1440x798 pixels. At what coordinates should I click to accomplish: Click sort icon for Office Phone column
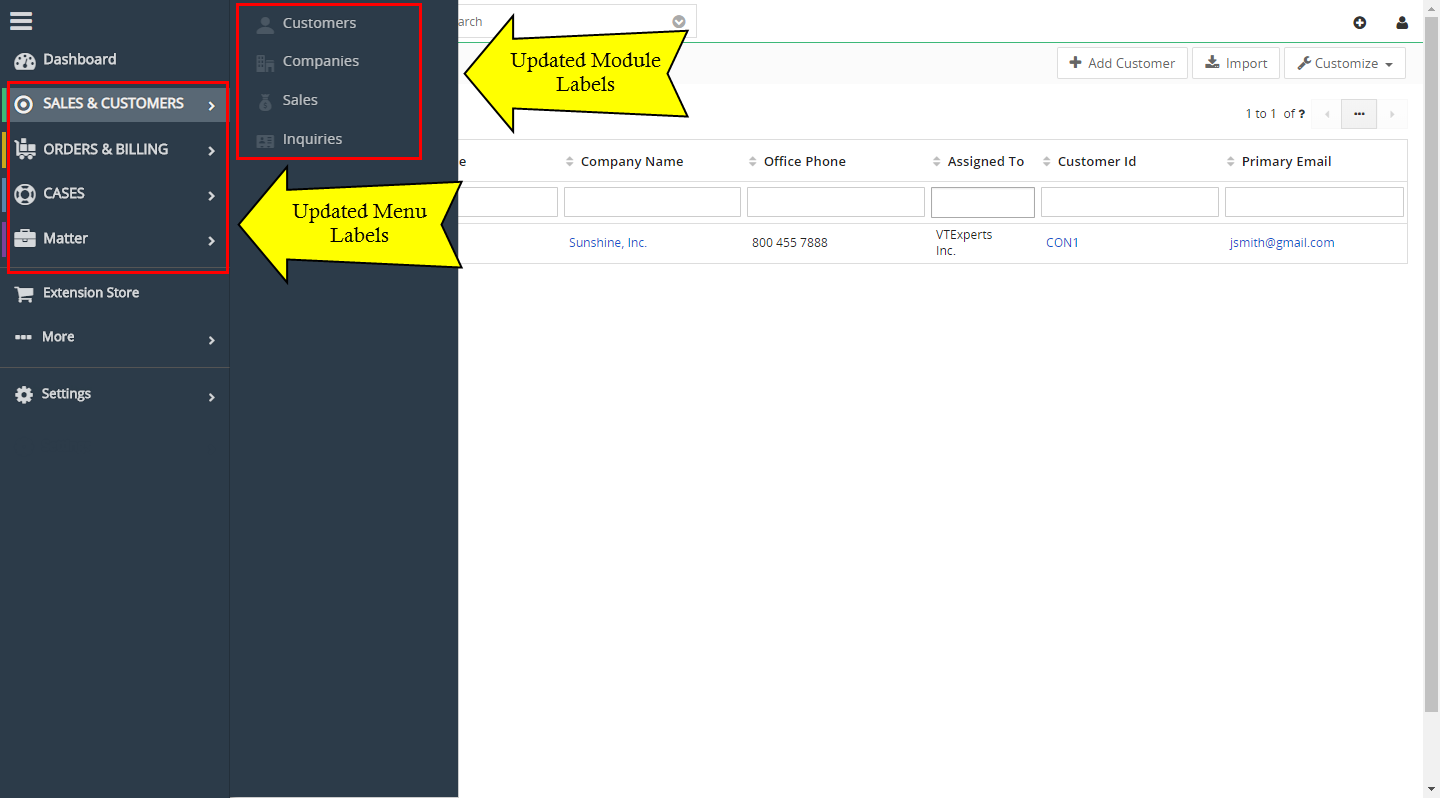click(753, 162)
